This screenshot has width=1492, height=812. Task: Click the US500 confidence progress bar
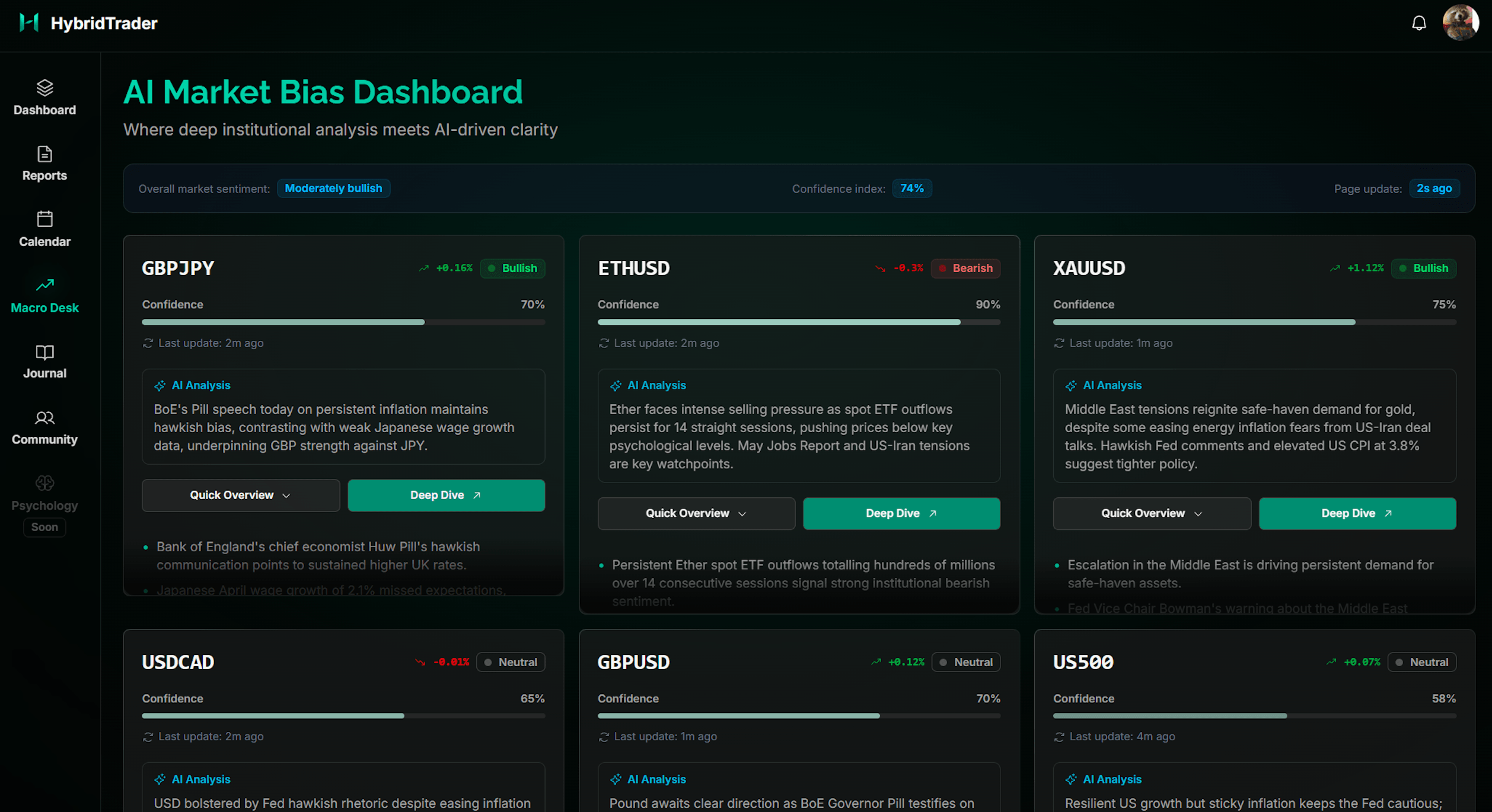[1254, 716]
